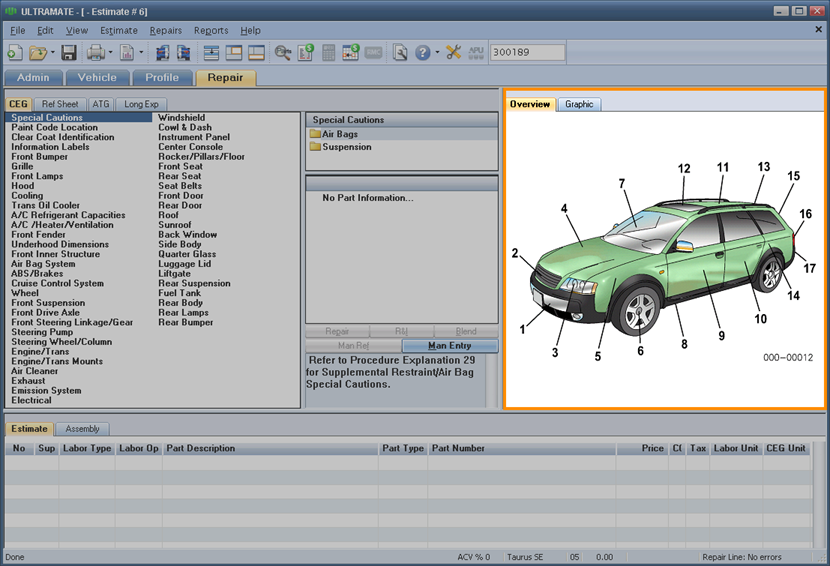Click the save disk icon
This screenshot has width=830, height=566.
pyautogui.click(x=69, y=52)
